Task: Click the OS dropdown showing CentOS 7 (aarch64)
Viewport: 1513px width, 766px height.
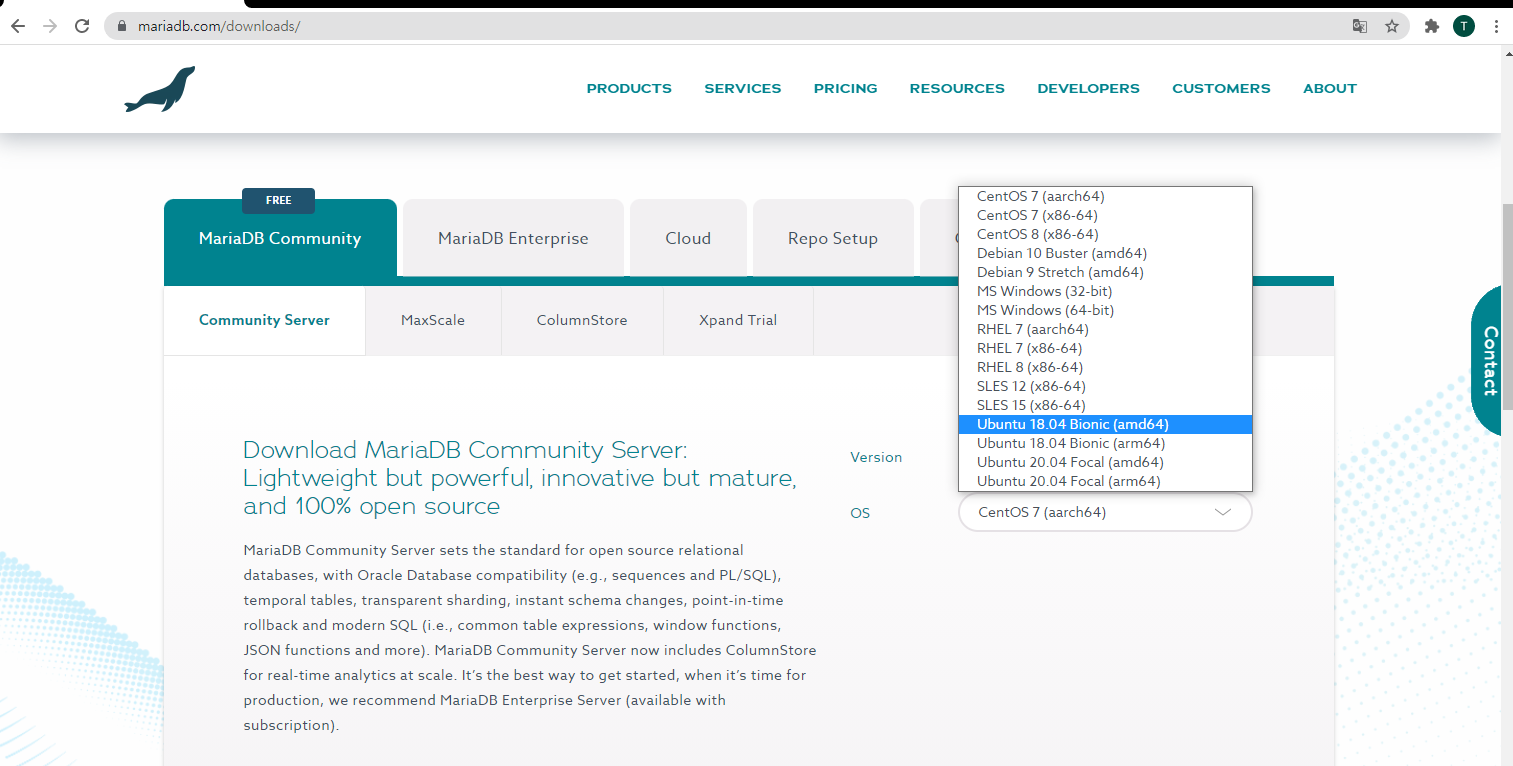Action: tap(1105, 512)
